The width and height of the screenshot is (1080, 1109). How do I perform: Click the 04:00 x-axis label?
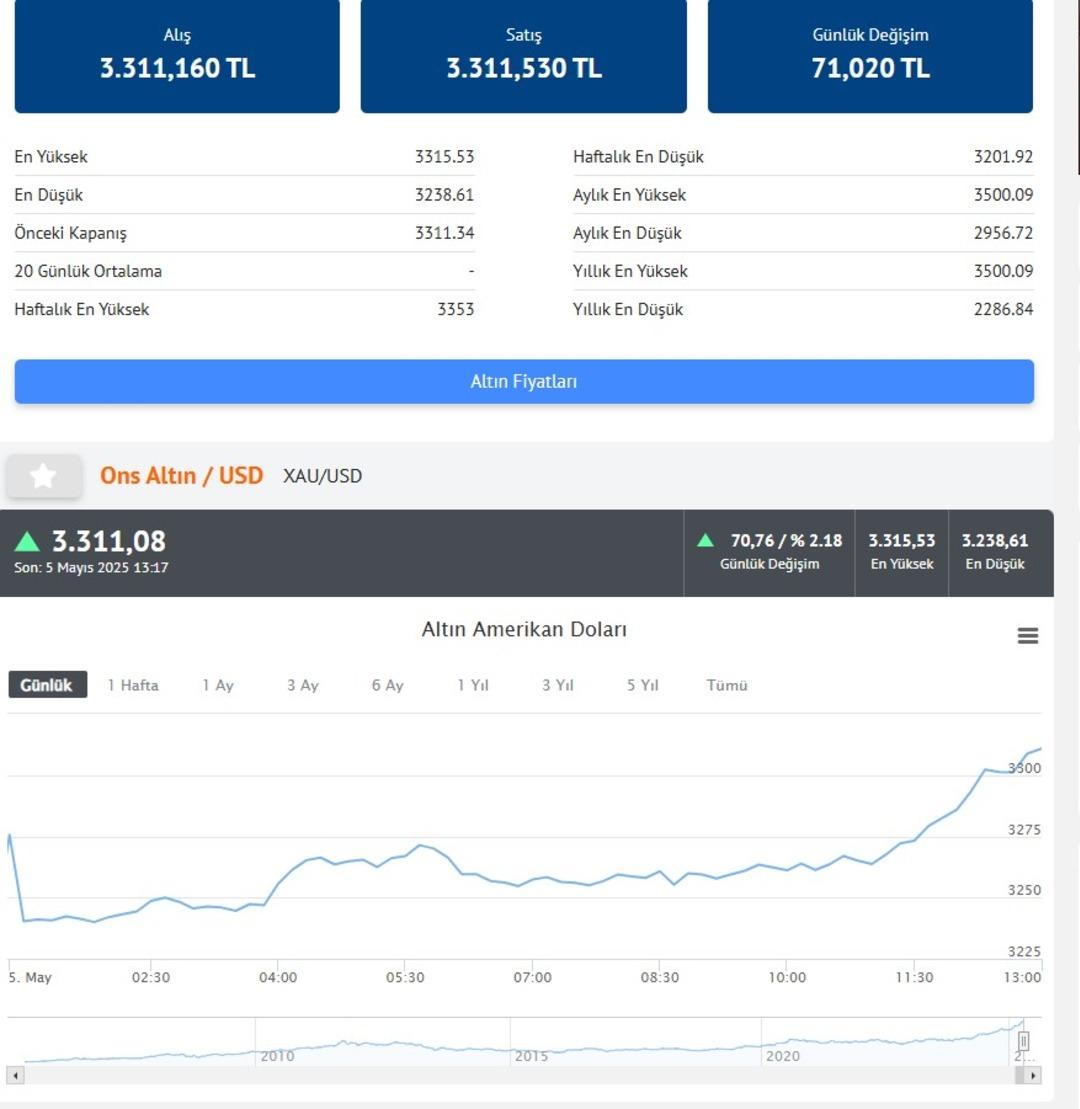coord(278,977)
